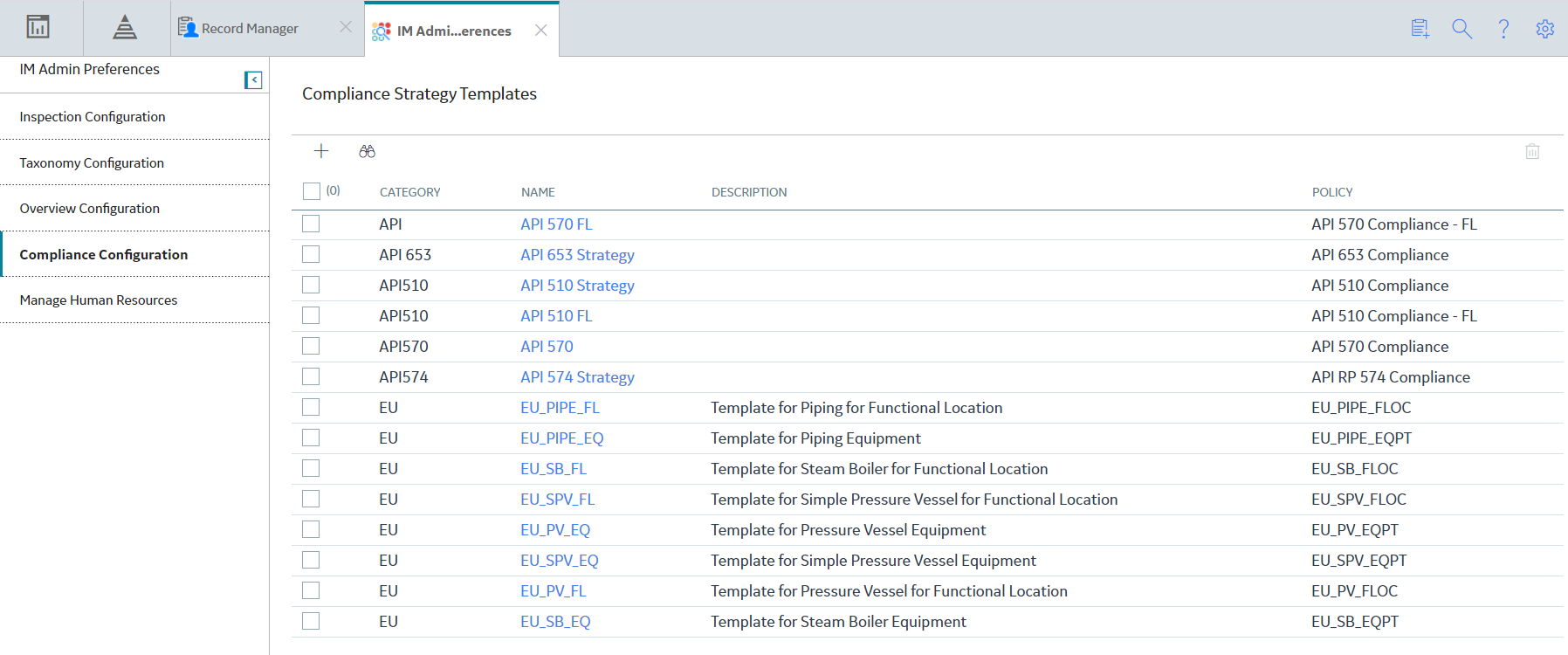Open the EU_PIPE_EQ template link

(562, 438)
